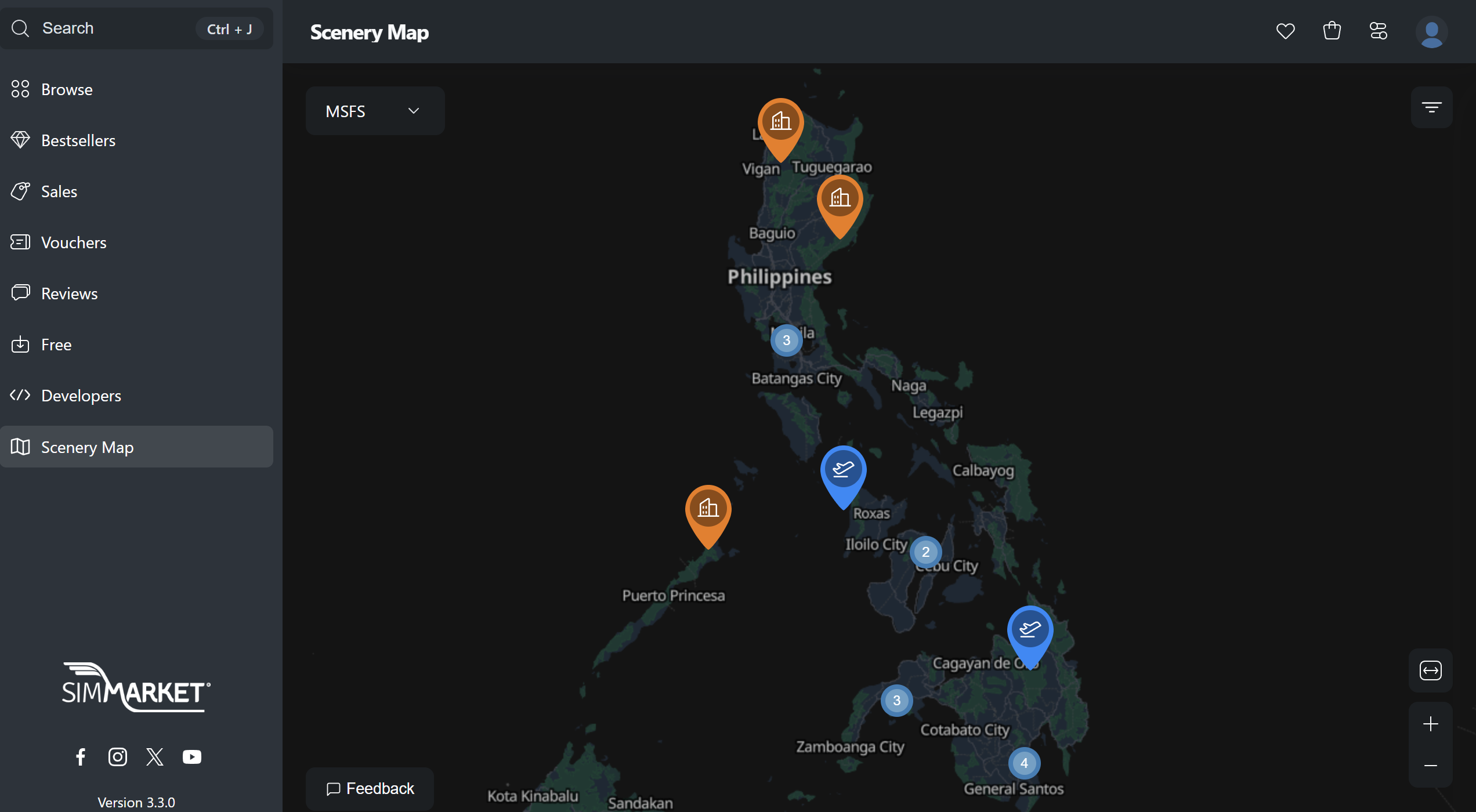Zoom out with the minus button
Viewport: 1476px width, 812px height.
tap(1430, 766)
